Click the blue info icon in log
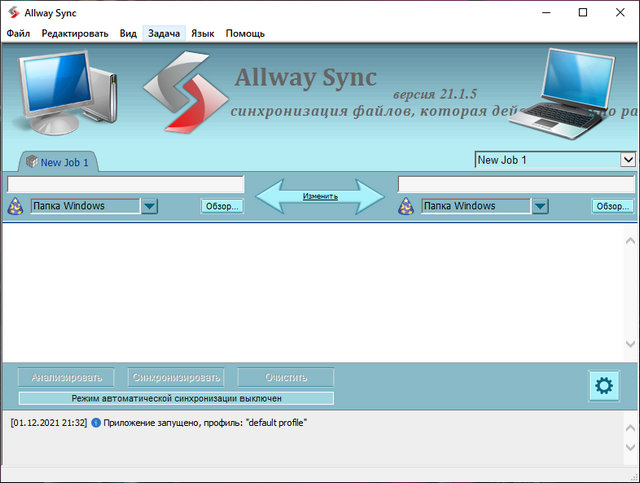640x483 pixels. (96, 423)
